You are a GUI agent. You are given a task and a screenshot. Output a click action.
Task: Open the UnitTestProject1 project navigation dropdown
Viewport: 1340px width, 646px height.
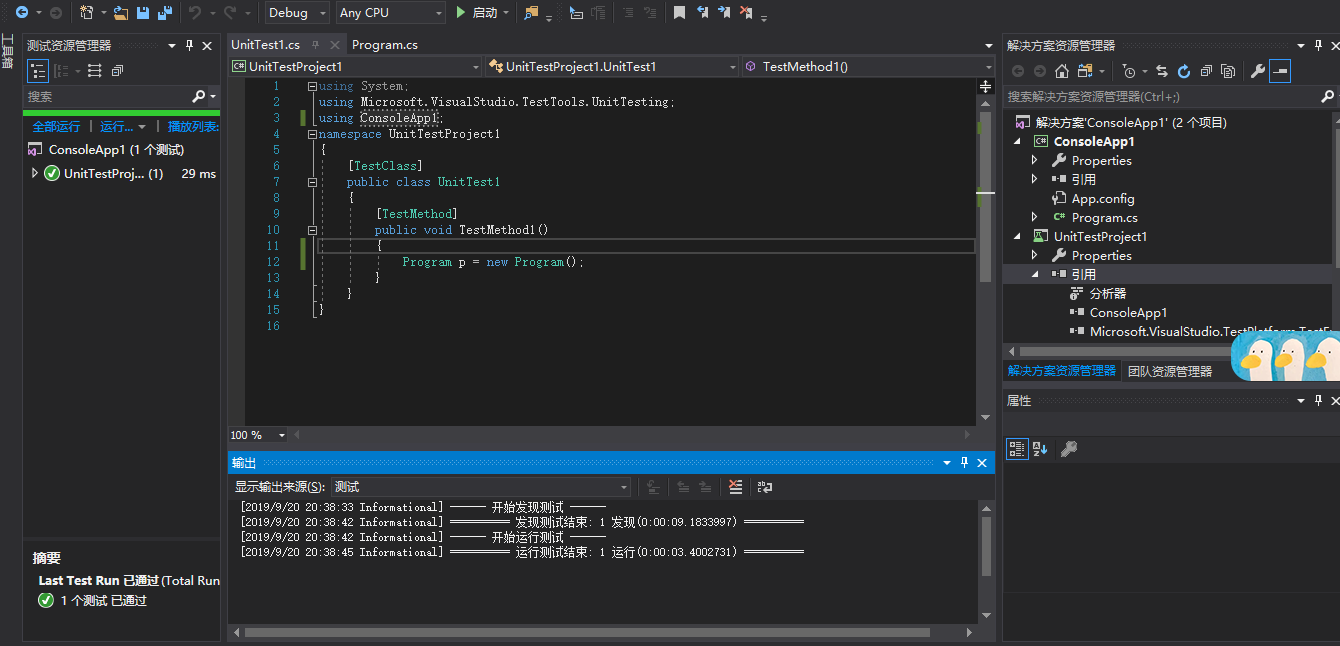click(357, 66)
